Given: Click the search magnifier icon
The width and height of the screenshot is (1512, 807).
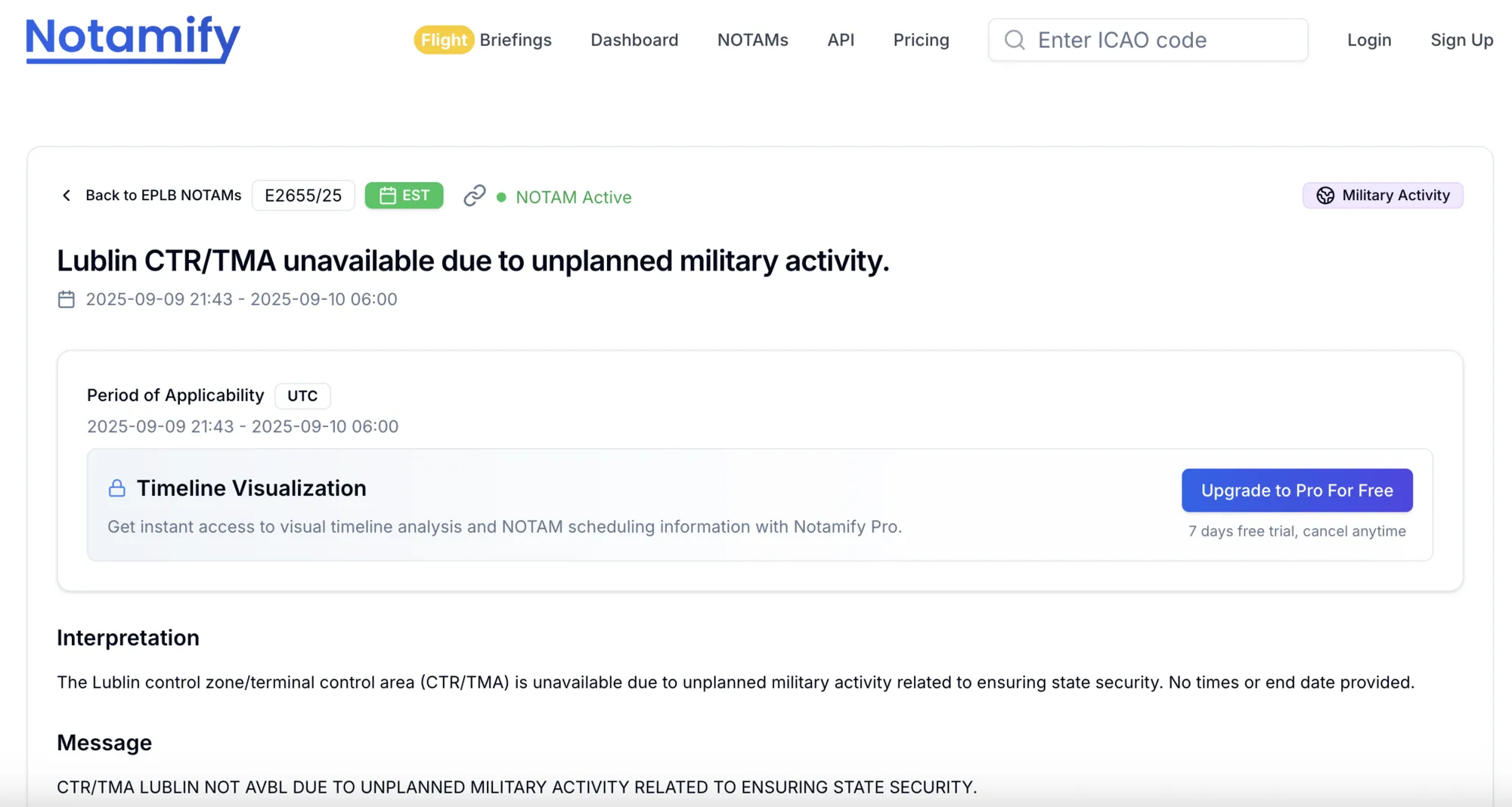Looking at the screenshot, I should coord(1015,40).
